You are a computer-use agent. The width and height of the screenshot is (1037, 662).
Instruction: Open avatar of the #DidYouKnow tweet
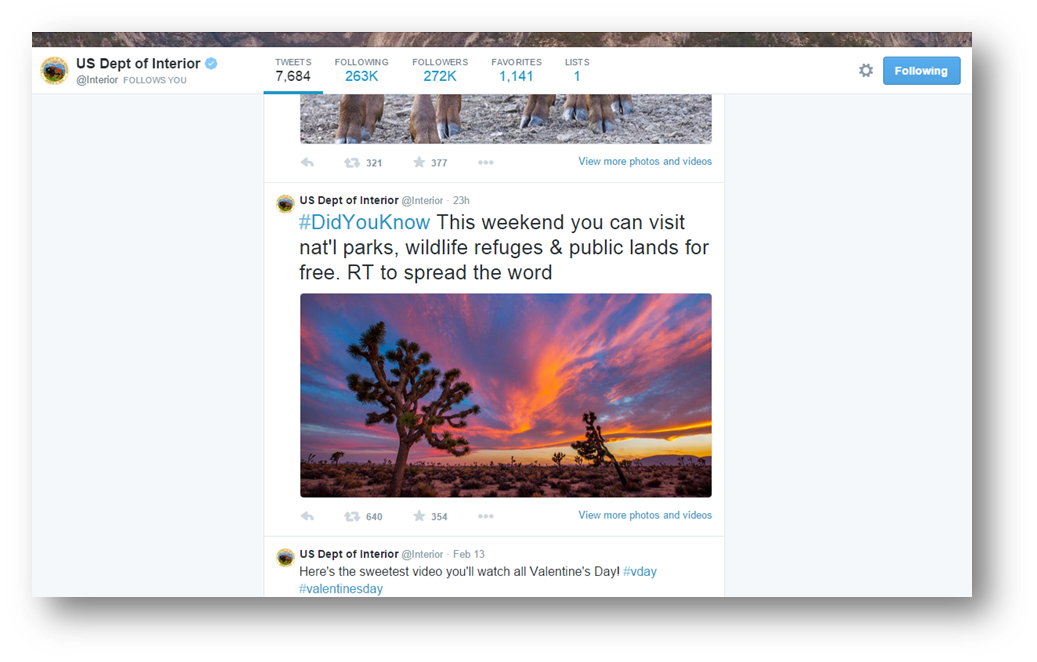285,204
